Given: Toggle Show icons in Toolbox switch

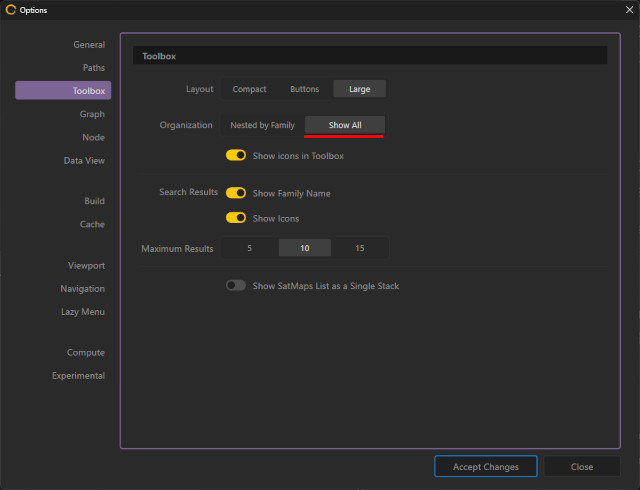Looking at the screenshot, I should 236,156.
